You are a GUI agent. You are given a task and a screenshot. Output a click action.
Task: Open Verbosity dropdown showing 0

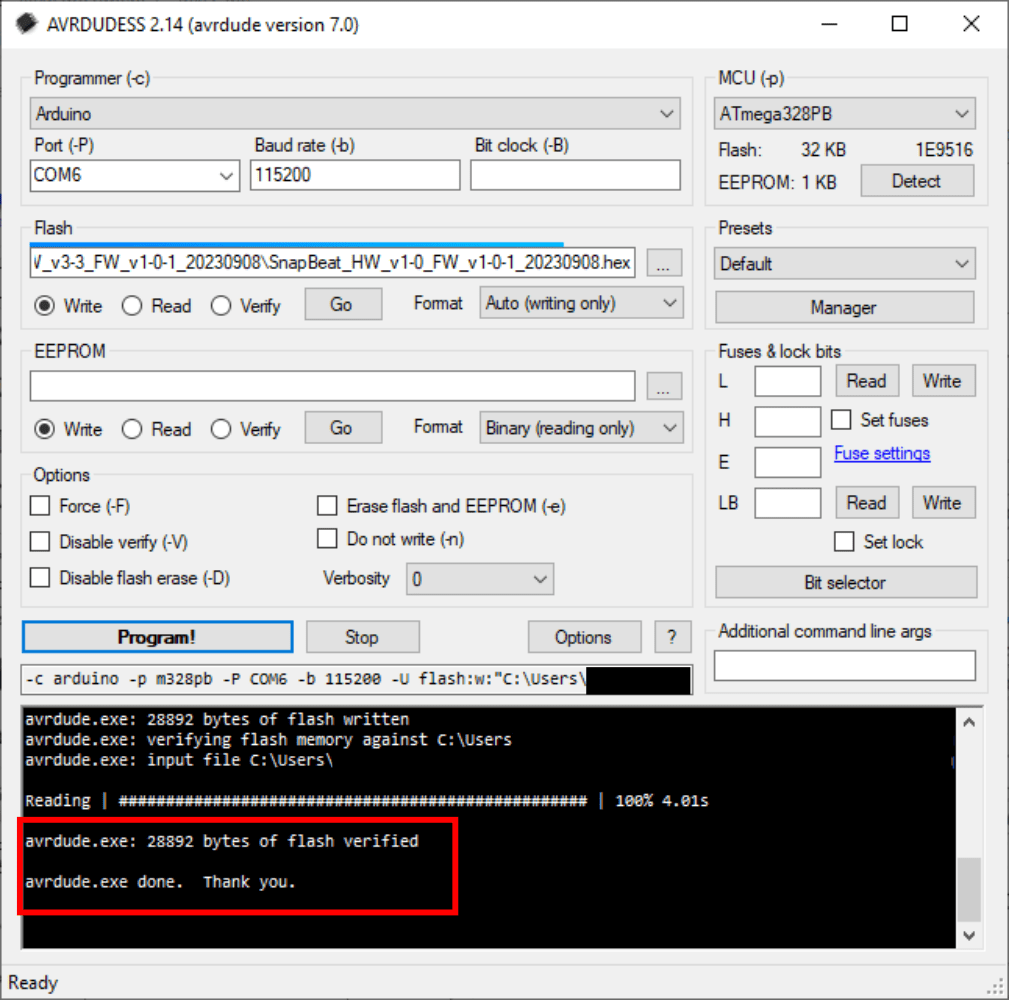click(x=479, y=579)
